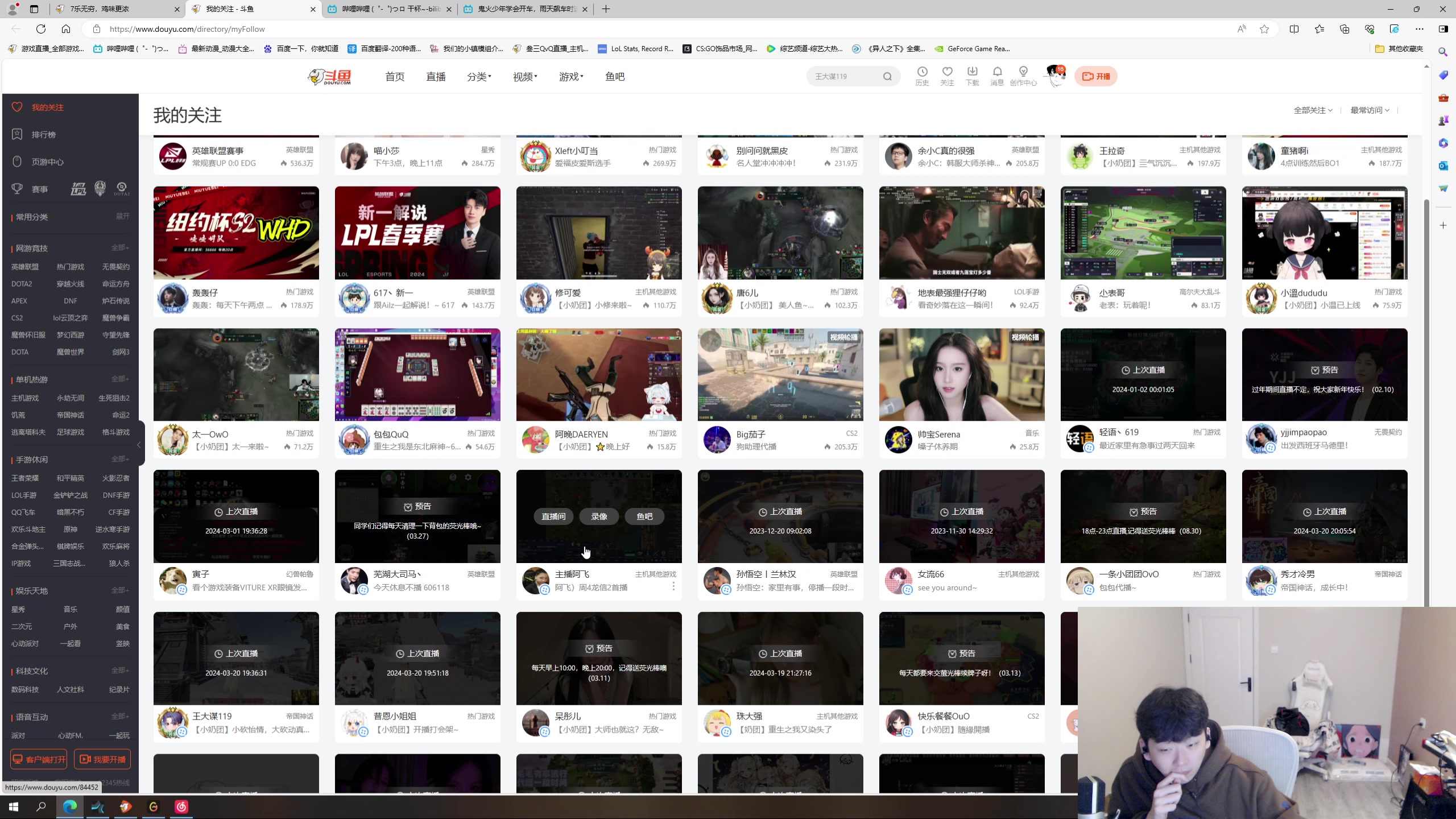Viewport: 1456px width, 819px height.
Task: Click the 消息 bell notification icon
Action: pos(997,73)
